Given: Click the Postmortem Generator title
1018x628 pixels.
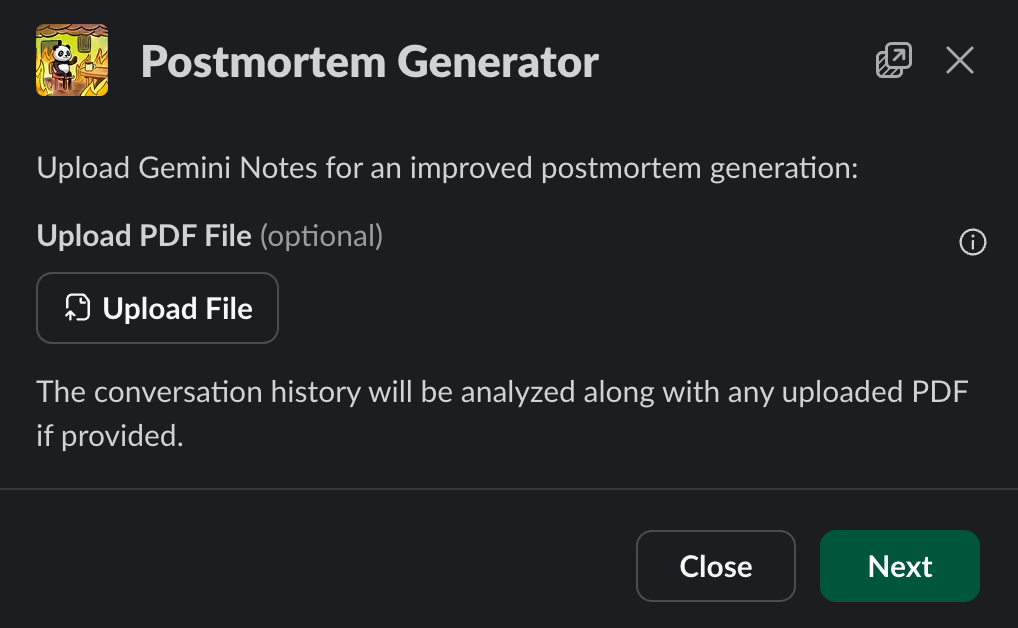Looking at the screenshot, I should tap(370, 61).
